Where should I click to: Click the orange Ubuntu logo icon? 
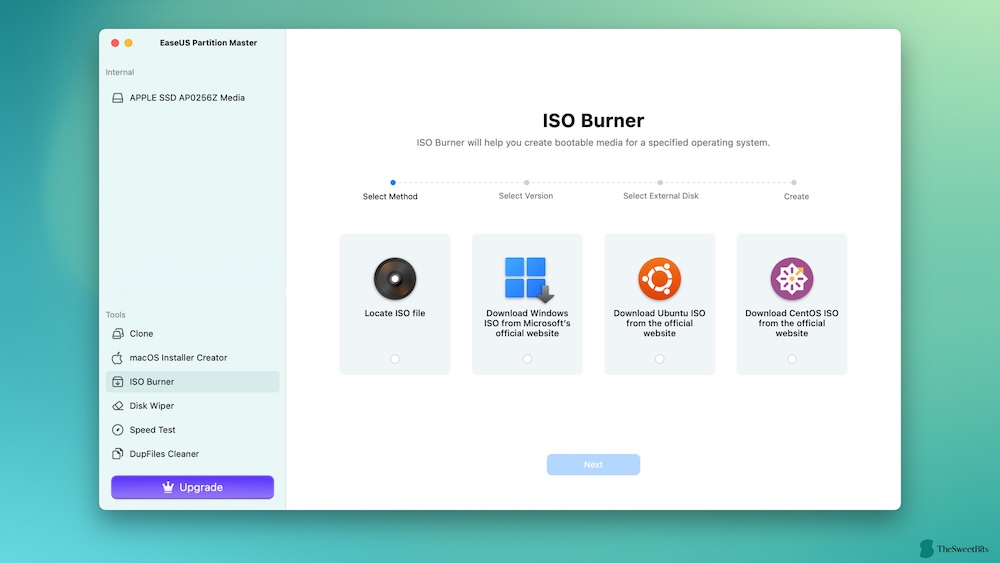pos(659,279)
